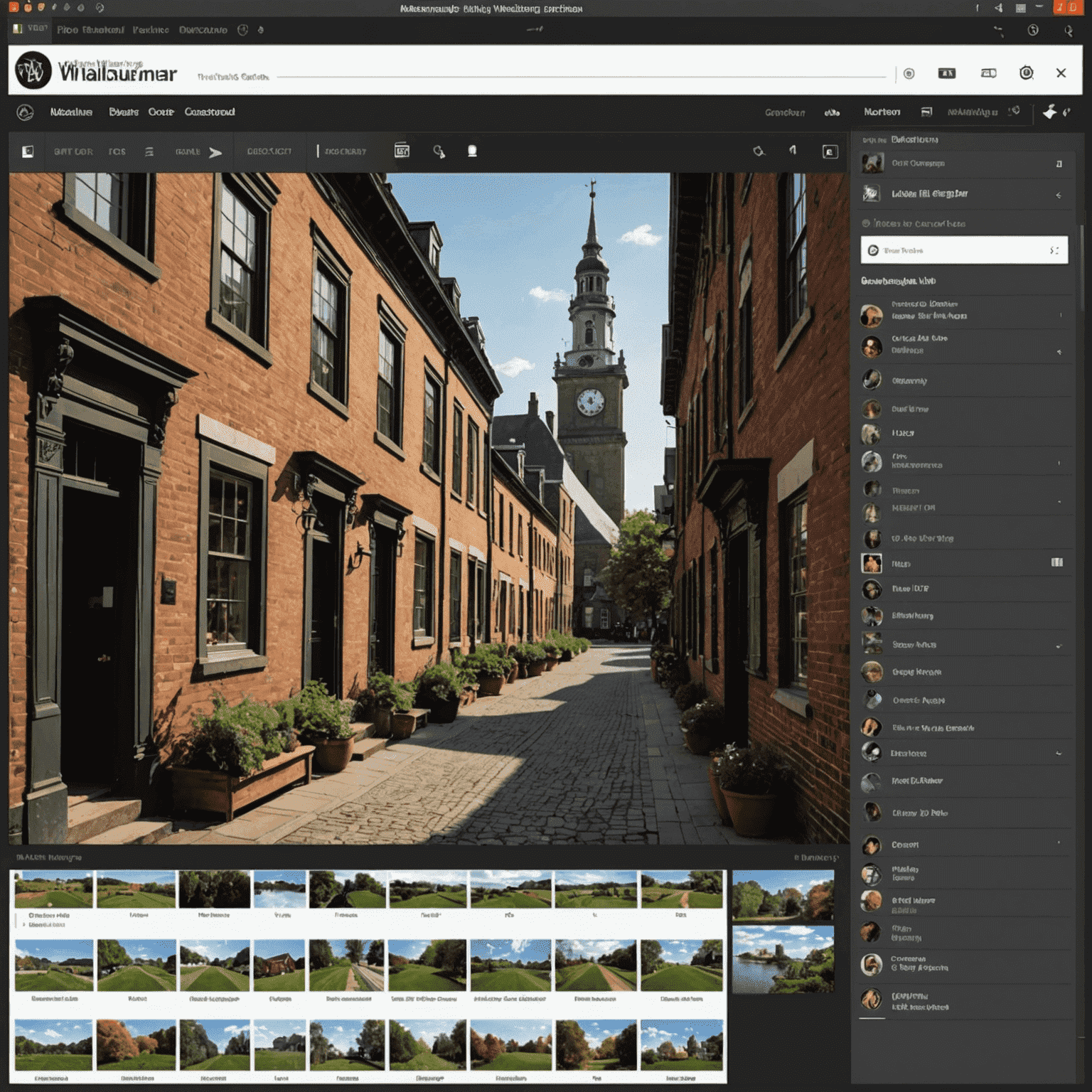Open the "Morteon" tab in the navigation row
1092x1092 pixels.
[882, 112]
